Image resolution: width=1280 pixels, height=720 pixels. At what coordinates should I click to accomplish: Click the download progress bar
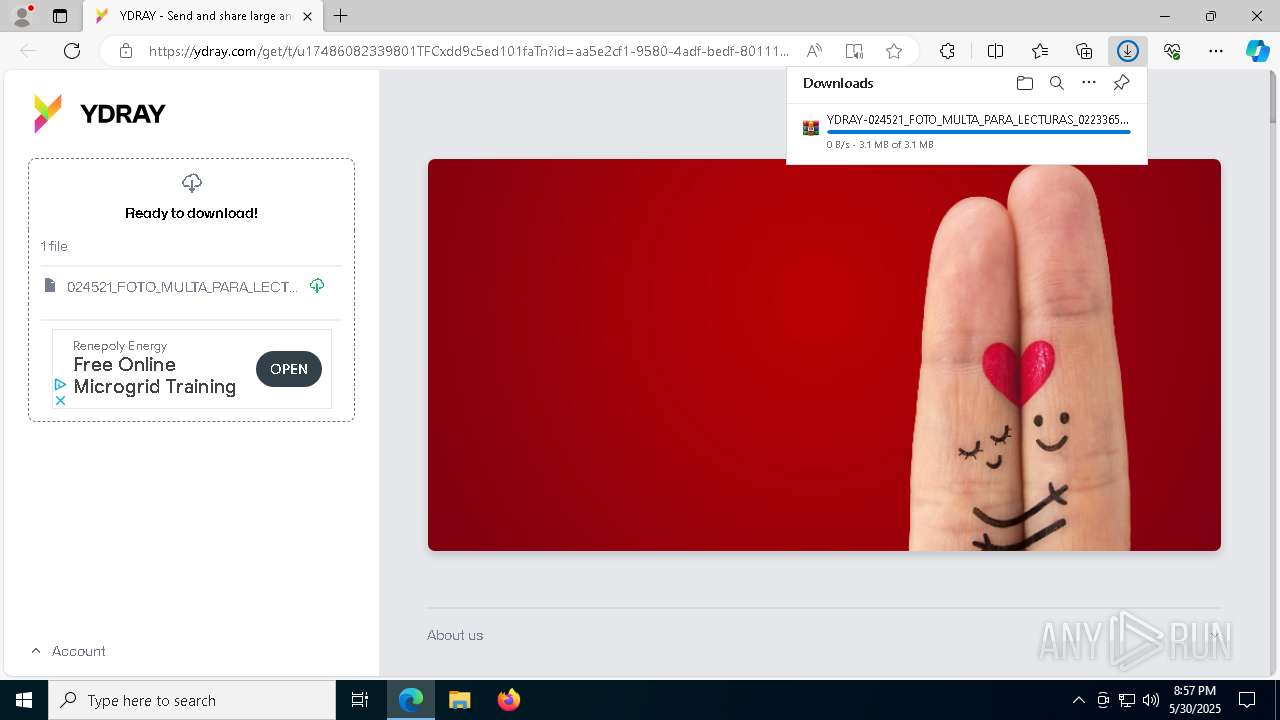(978, 132)
